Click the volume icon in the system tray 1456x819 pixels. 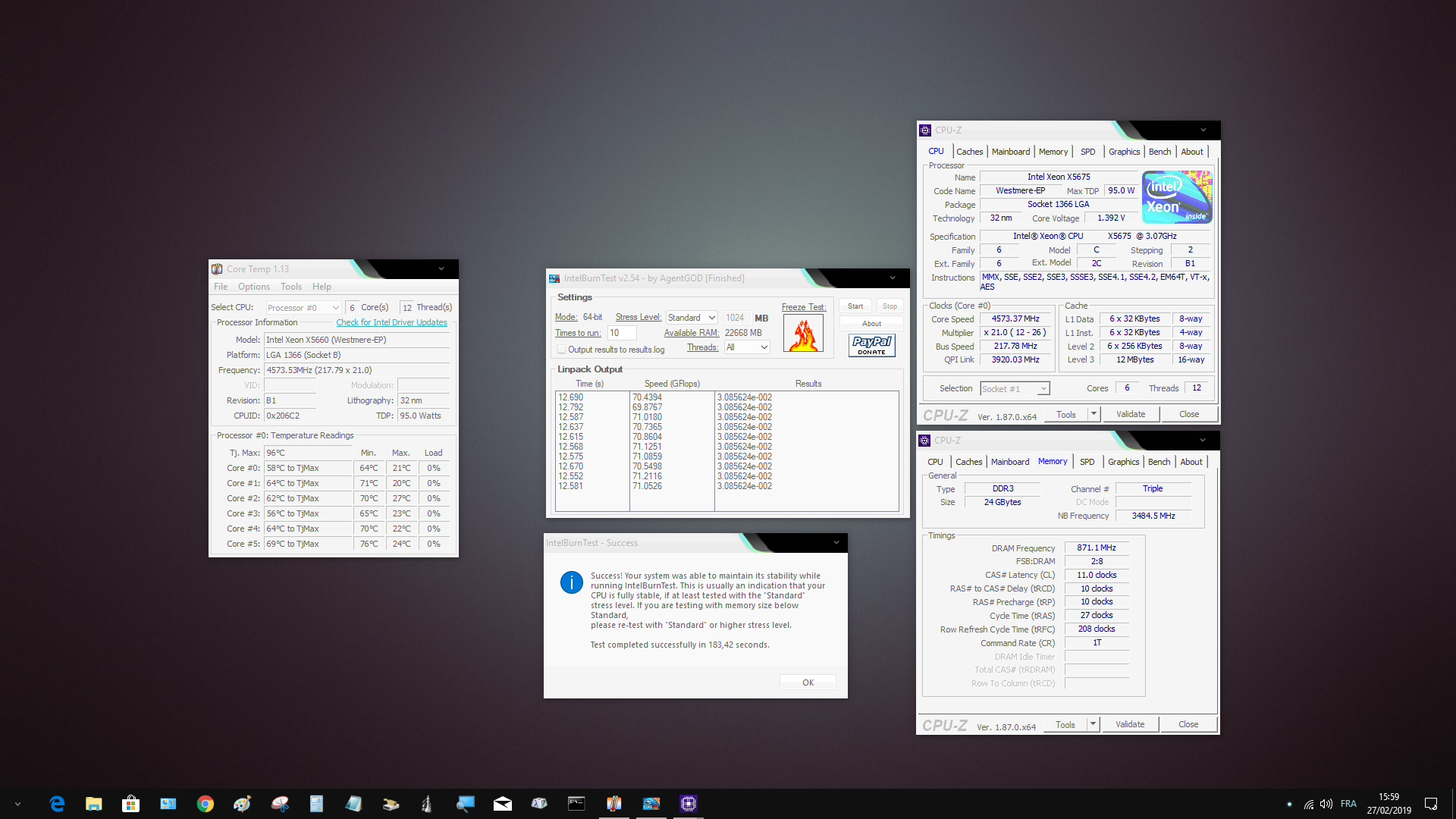pos(1326,804)
